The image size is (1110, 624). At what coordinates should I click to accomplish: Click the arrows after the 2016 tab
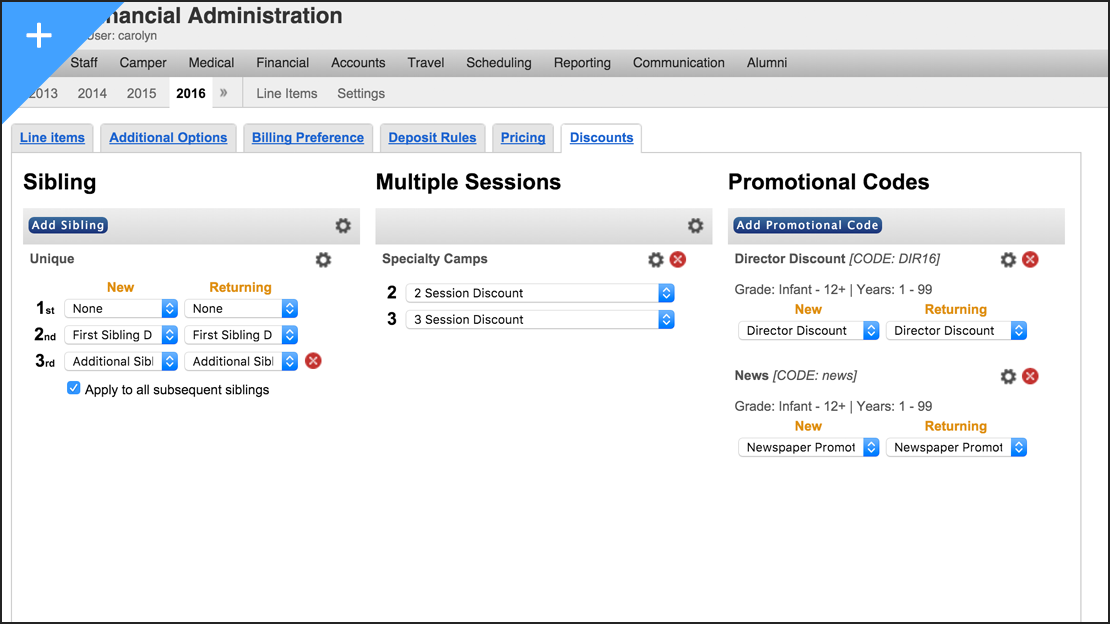coord(225,93)
